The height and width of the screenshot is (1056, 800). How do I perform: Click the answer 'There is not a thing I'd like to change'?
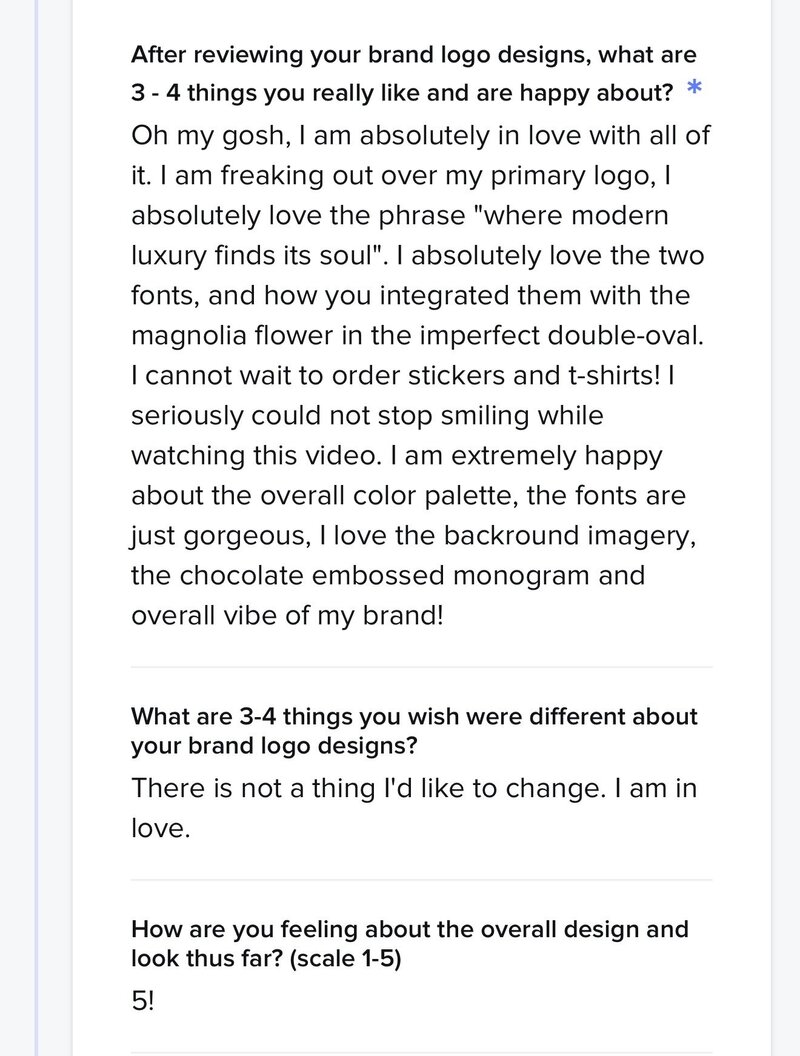tap(367, 787)
